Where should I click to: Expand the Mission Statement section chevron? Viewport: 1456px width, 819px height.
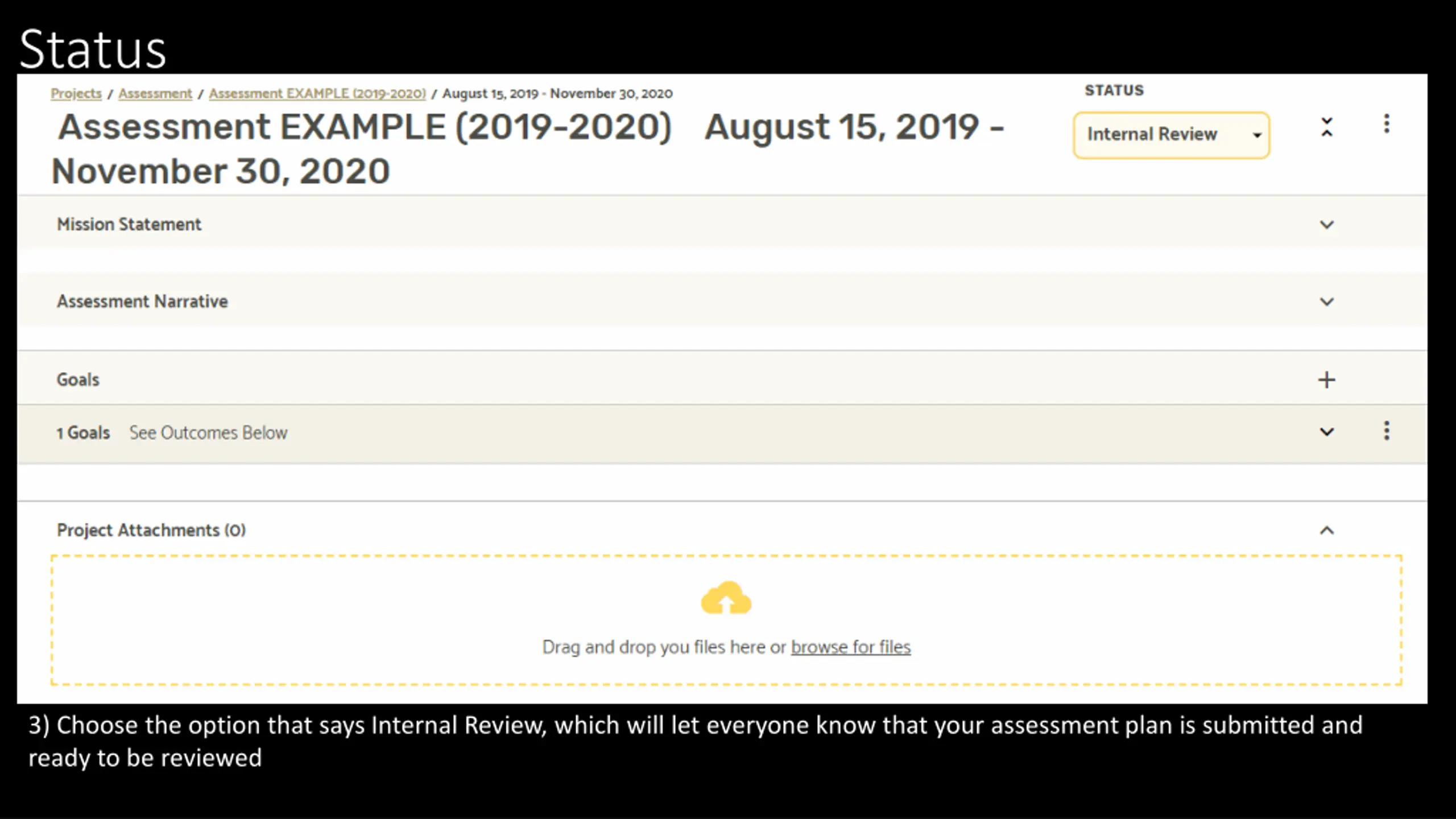1326,225
